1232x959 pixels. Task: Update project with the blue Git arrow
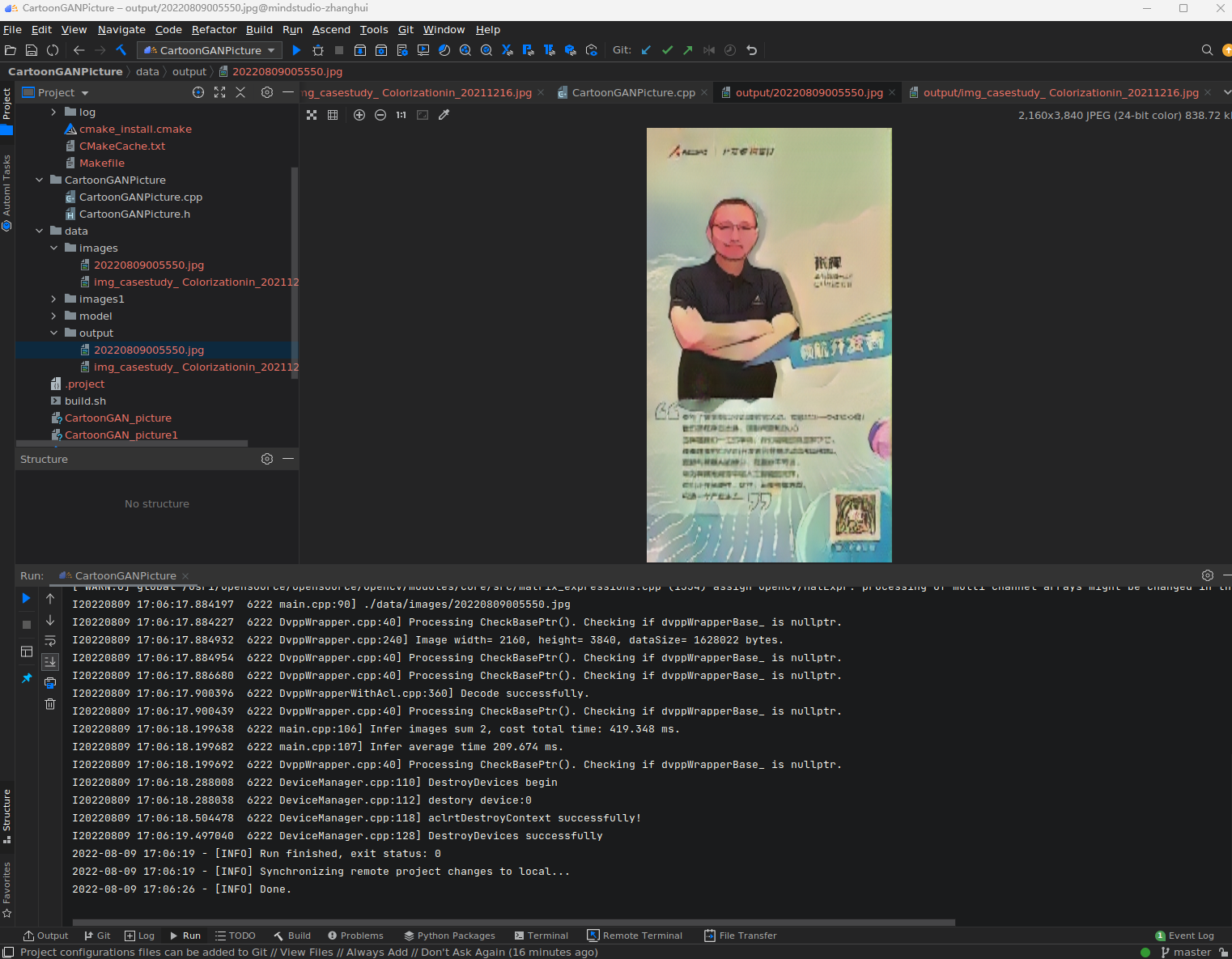pyautogui.click(x=646, y=50)
